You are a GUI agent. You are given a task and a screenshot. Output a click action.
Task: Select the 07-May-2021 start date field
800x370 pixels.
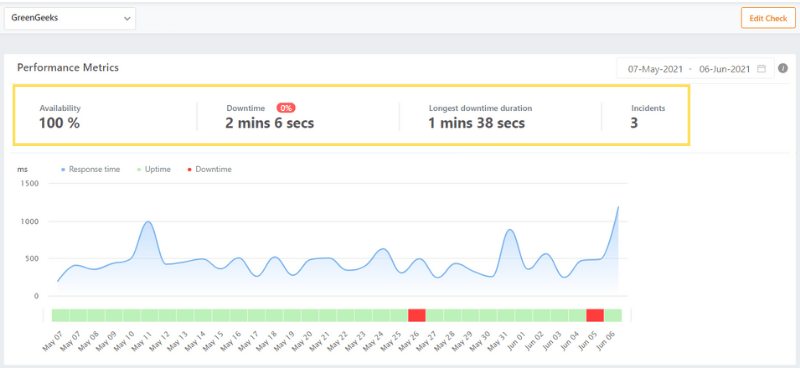[655, 69]
